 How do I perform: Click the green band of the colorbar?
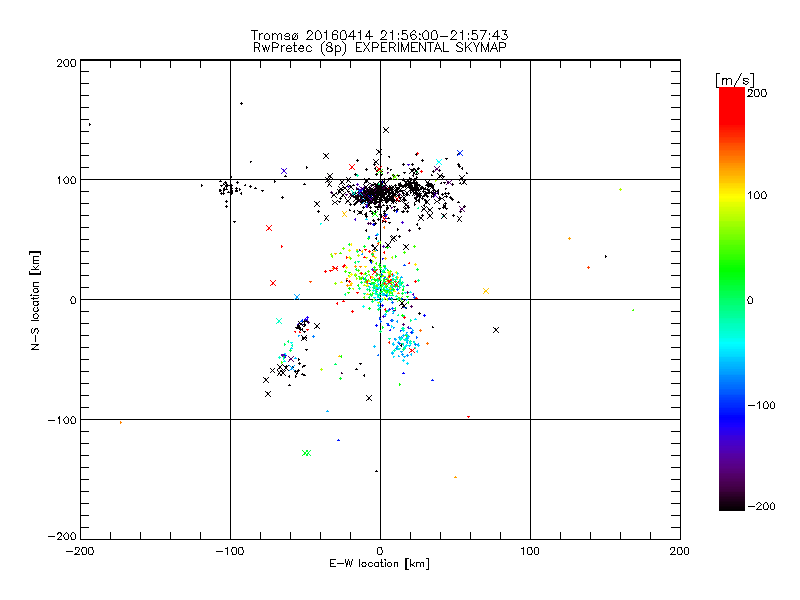pos(732,270)
